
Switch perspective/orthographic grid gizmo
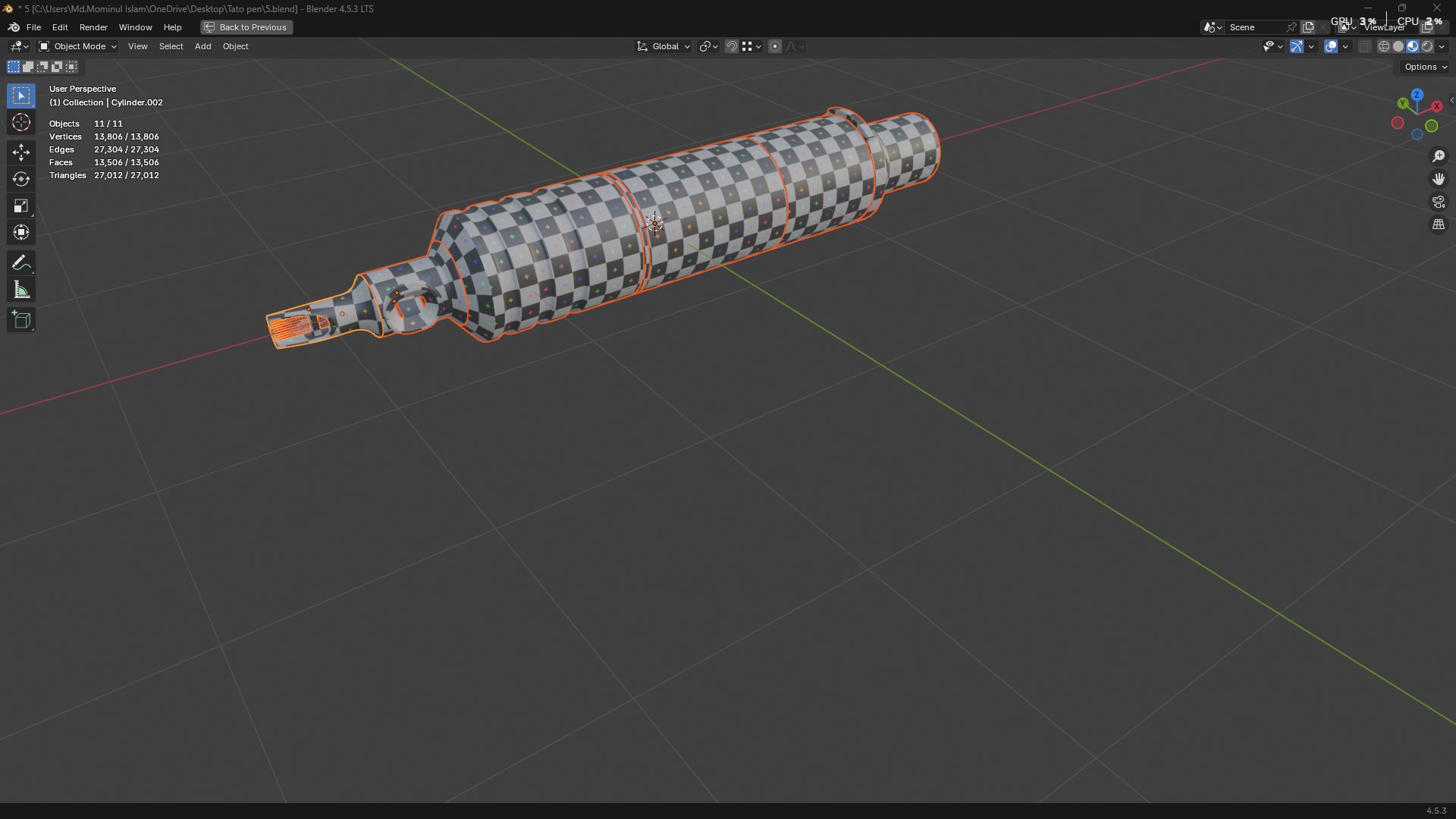tap(1438, 224)
